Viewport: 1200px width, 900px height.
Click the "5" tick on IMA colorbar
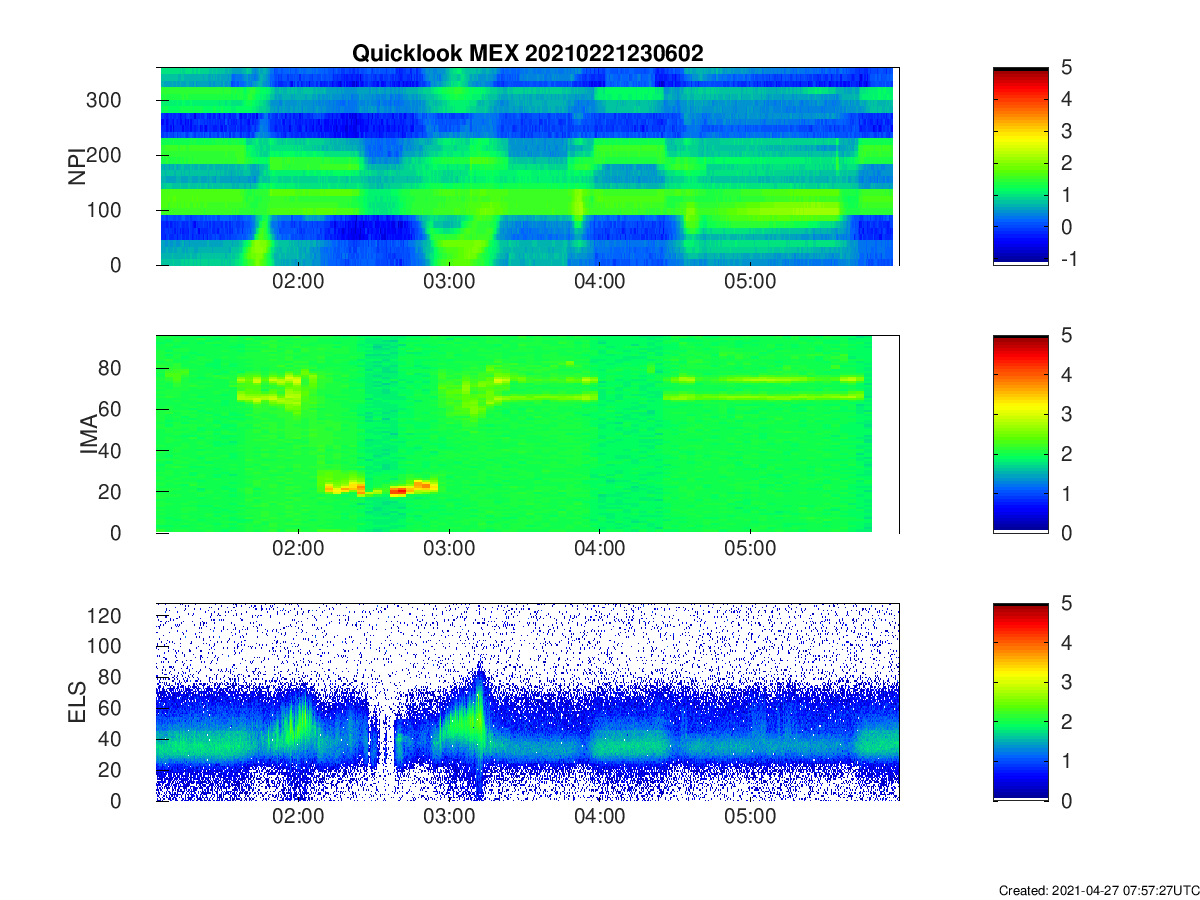click(1065, 335)
